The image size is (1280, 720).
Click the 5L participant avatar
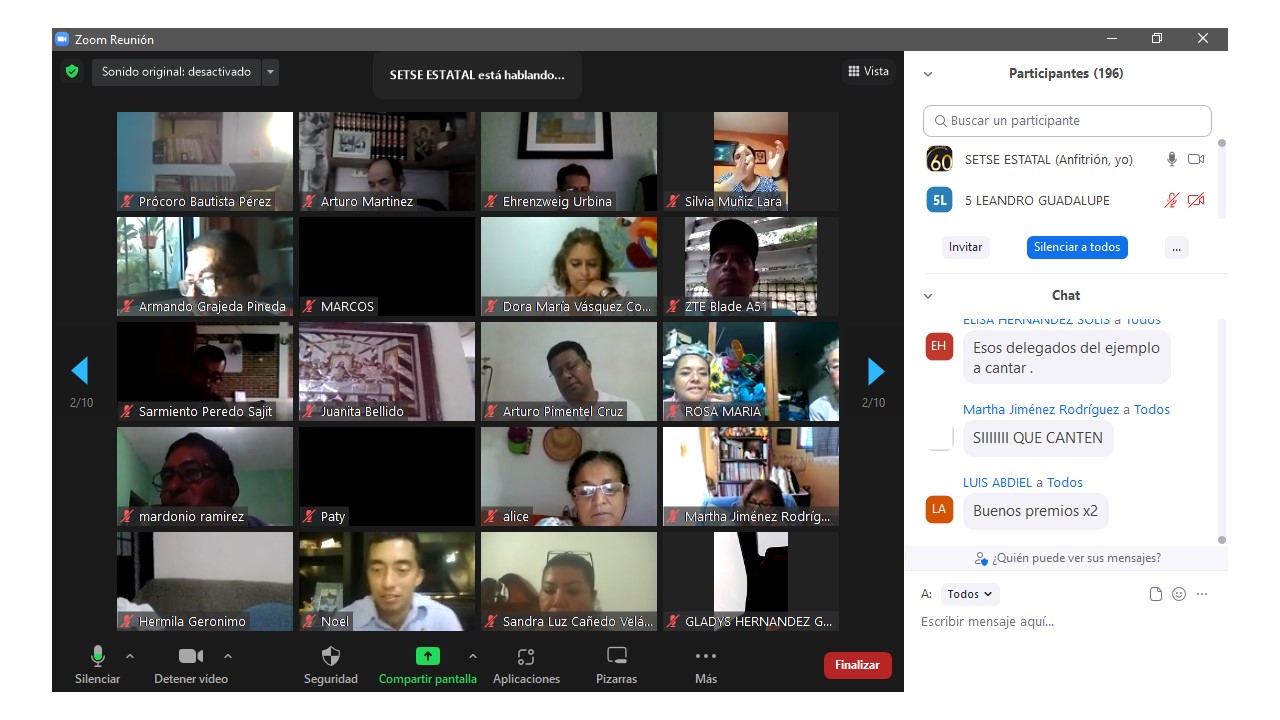(x=940, y=200)
